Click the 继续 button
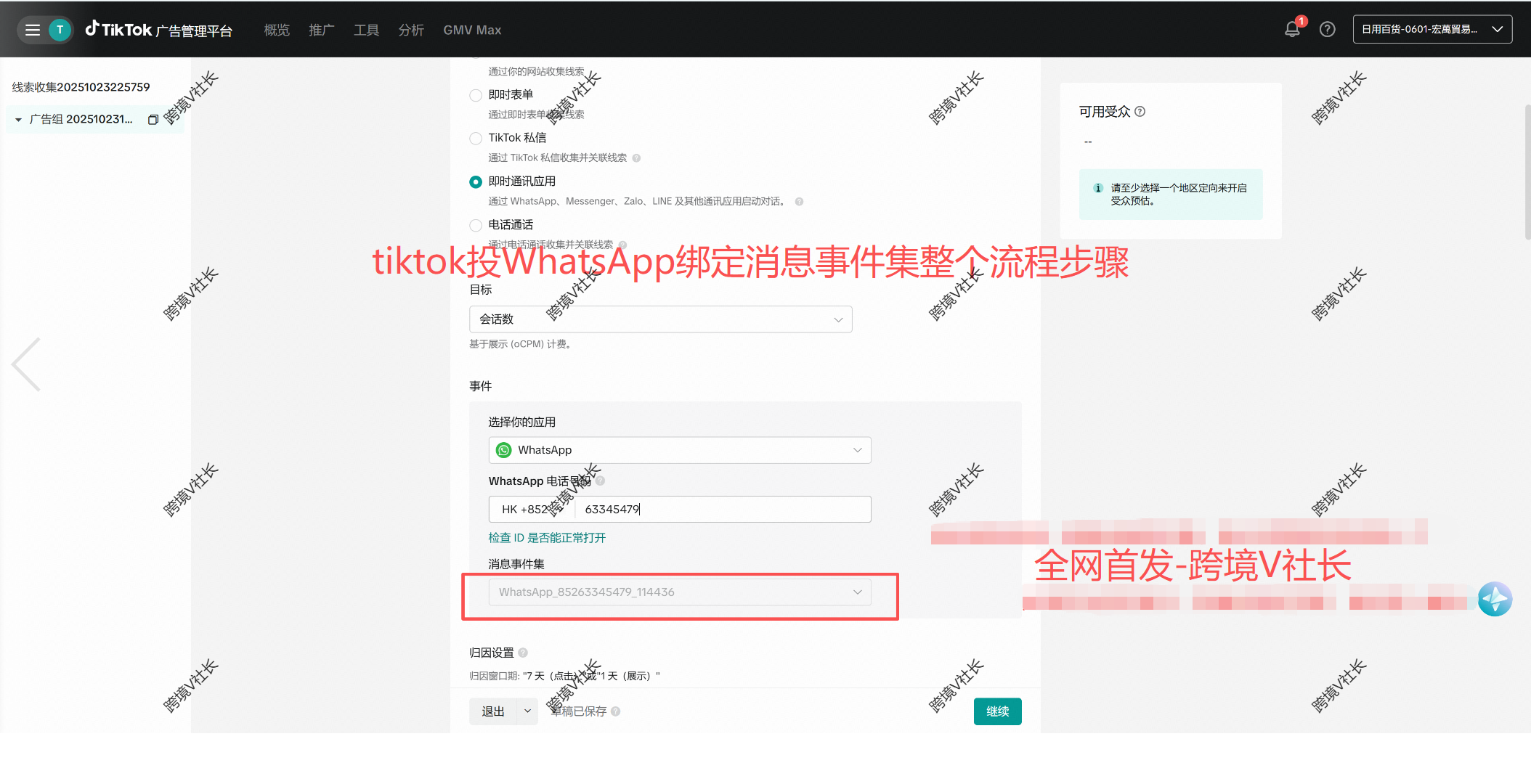The height and width of the screenshot is (784, 1531). (997, 711)
